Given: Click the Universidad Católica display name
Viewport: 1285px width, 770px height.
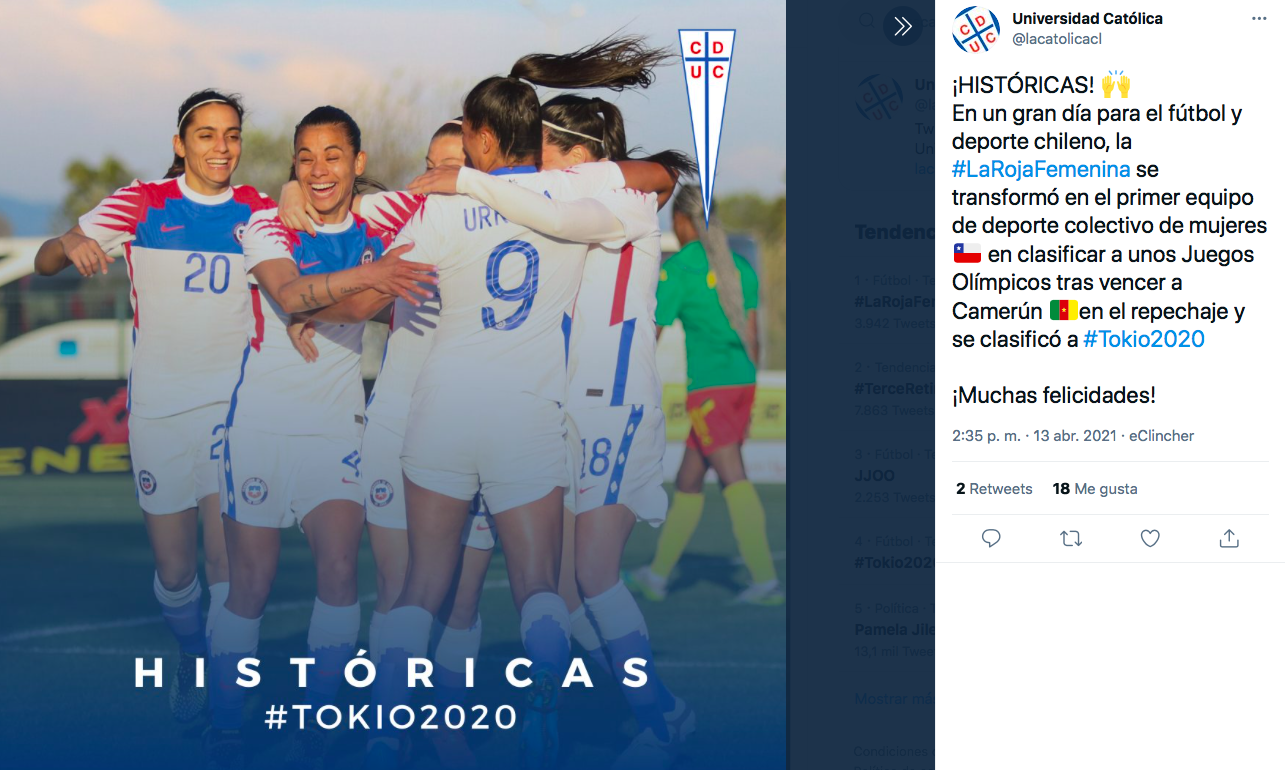Looking at the screenshot, I should (1087, 19).
